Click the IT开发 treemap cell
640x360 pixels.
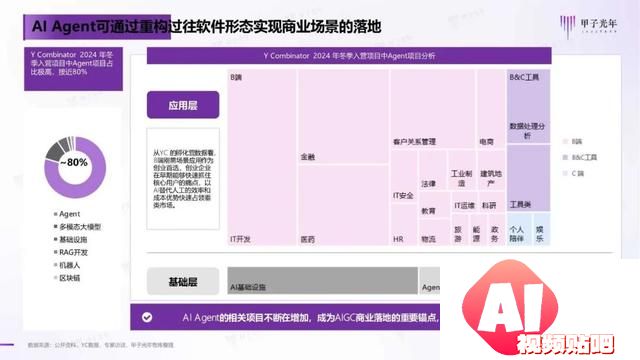(262, 157)
